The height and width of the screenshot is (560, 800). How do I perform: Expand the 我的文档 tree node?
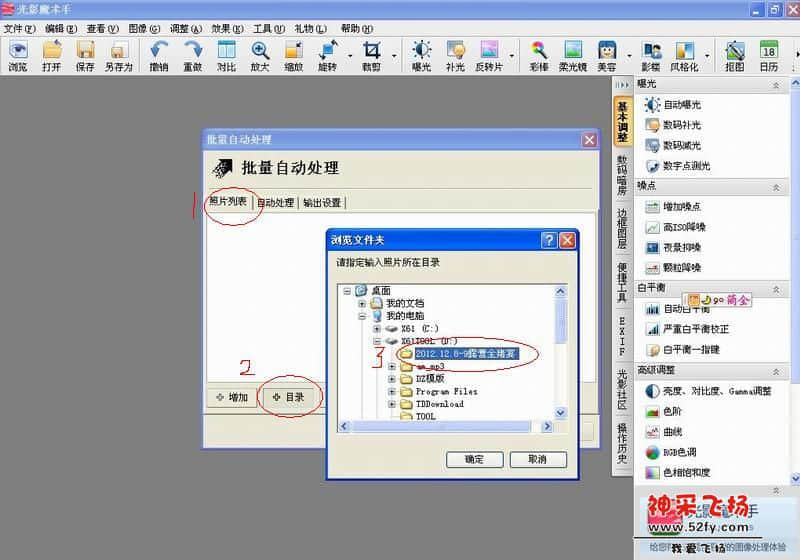pos(362,303)
